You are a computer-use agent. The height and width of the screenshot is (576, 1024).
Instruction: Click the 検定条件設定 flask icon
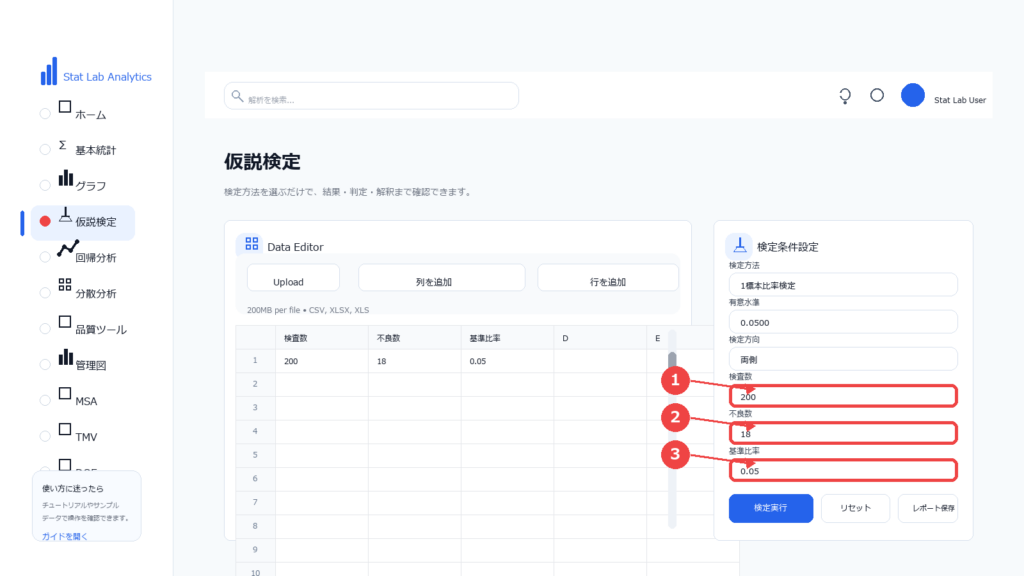click(x=739, y=245)
